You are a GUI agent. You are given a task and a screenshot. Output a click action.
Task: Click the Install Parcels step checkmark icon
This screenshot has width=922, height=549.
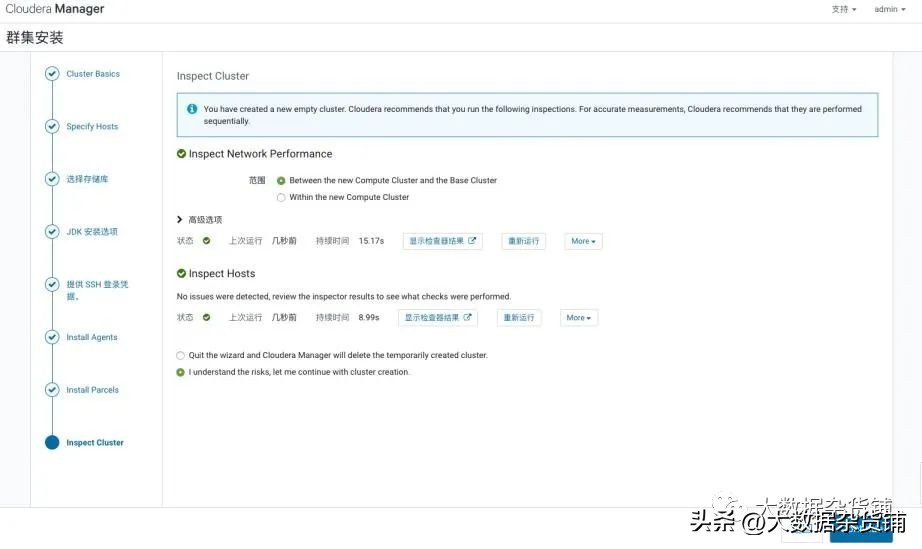tap(52, 390)
